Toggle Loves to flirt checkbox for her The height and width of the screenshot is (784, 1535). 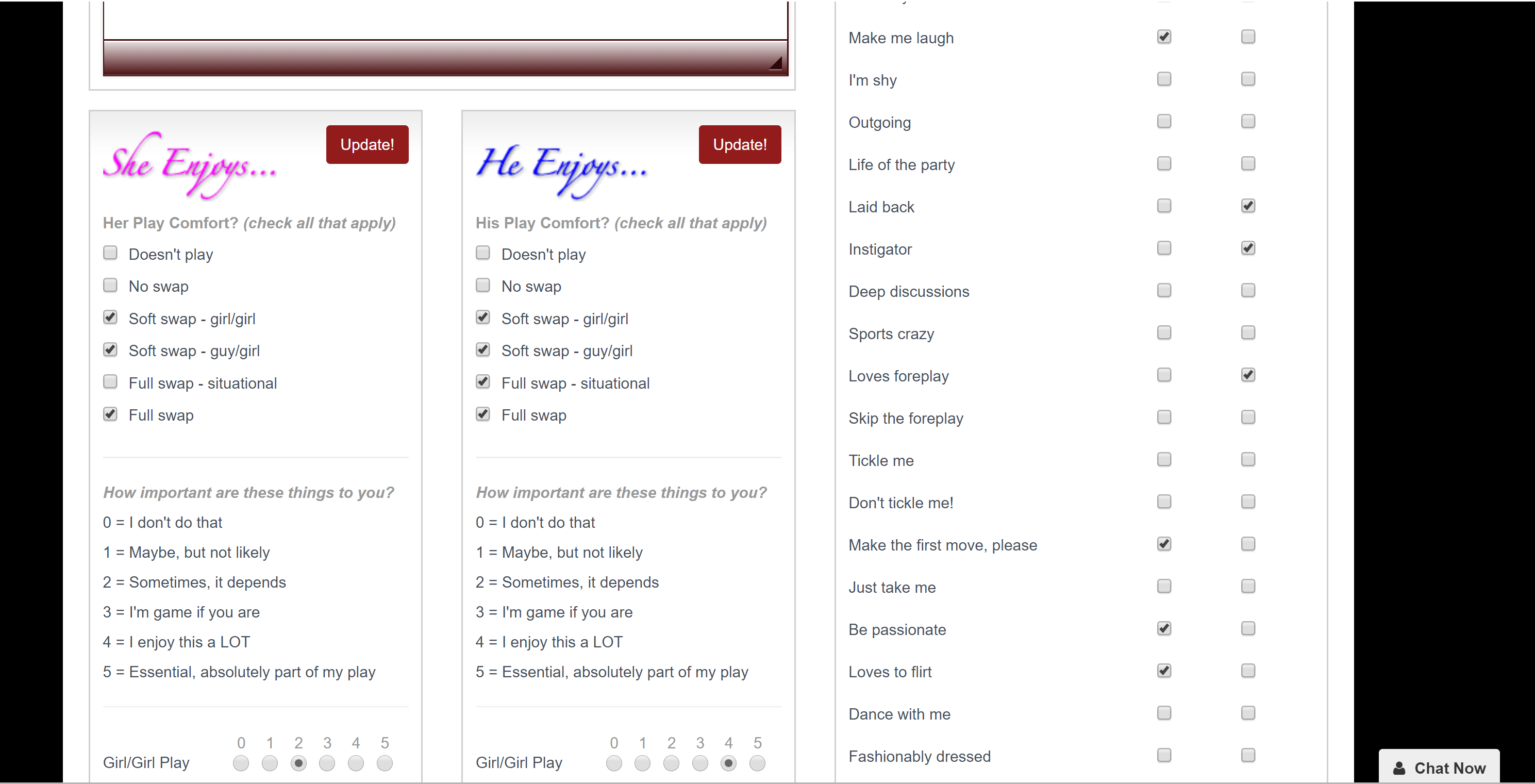(1164, 671)
